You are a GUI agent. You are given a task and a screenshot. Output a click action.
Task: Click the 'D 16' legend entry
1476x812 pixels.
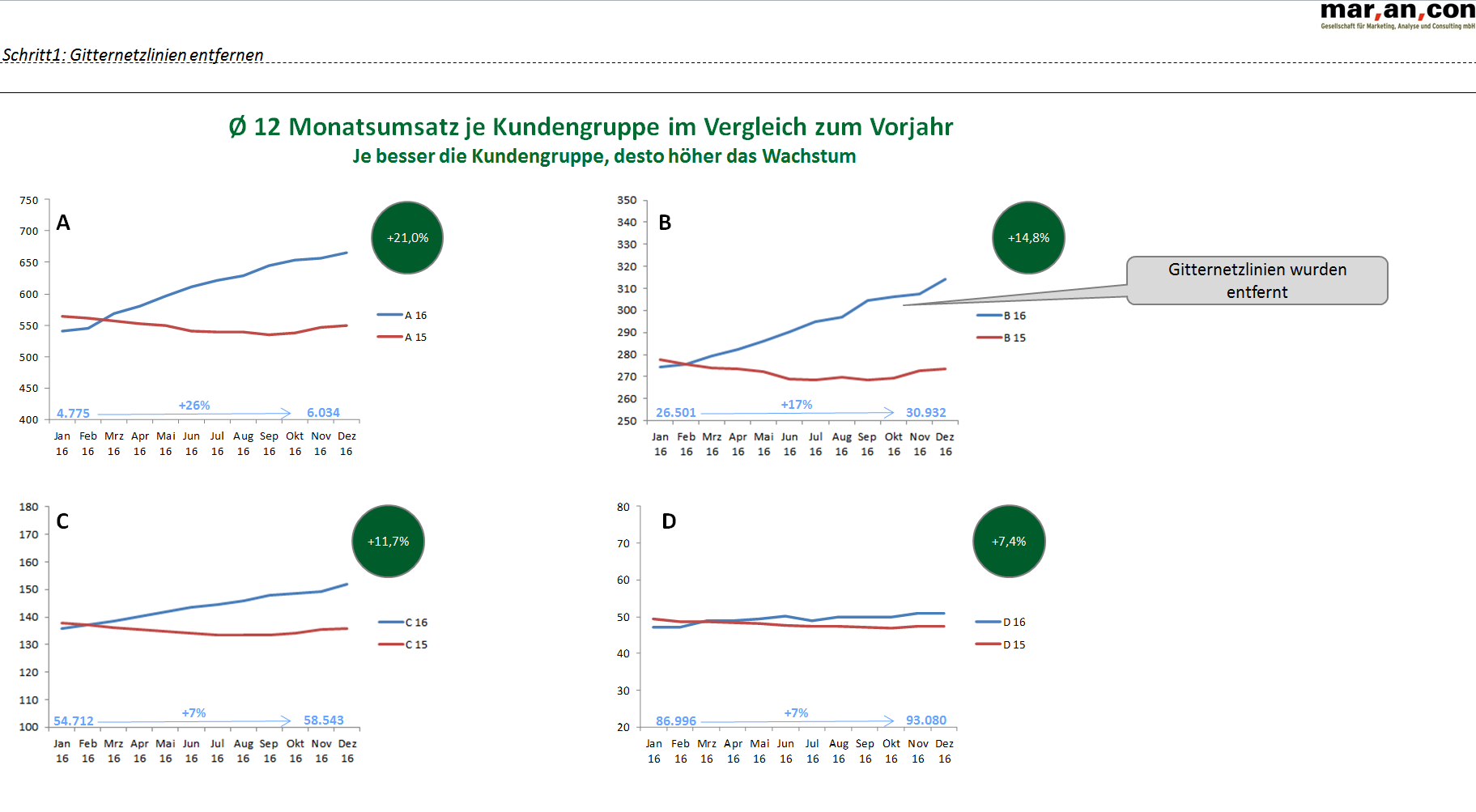[x=1002, y=622]
